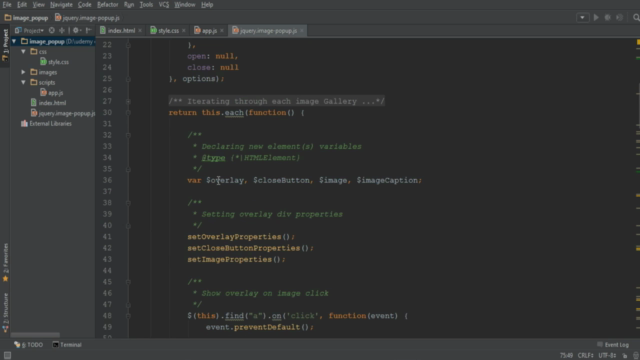The width and height of the screenshot is (640, 360).
Task: Open the Code menu
Action: pyautogui.click(x=84, y=4)
